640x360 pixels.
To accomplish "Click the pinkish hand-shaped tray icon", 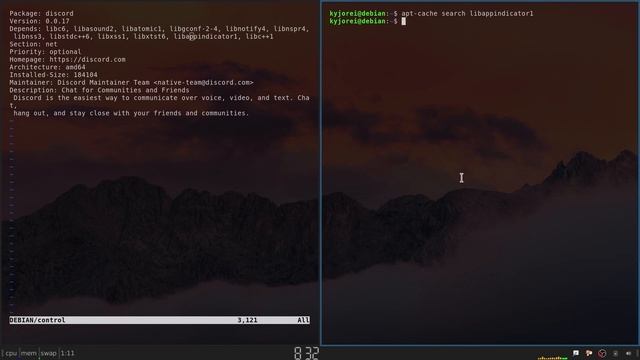I will click(x=589, y=353).
